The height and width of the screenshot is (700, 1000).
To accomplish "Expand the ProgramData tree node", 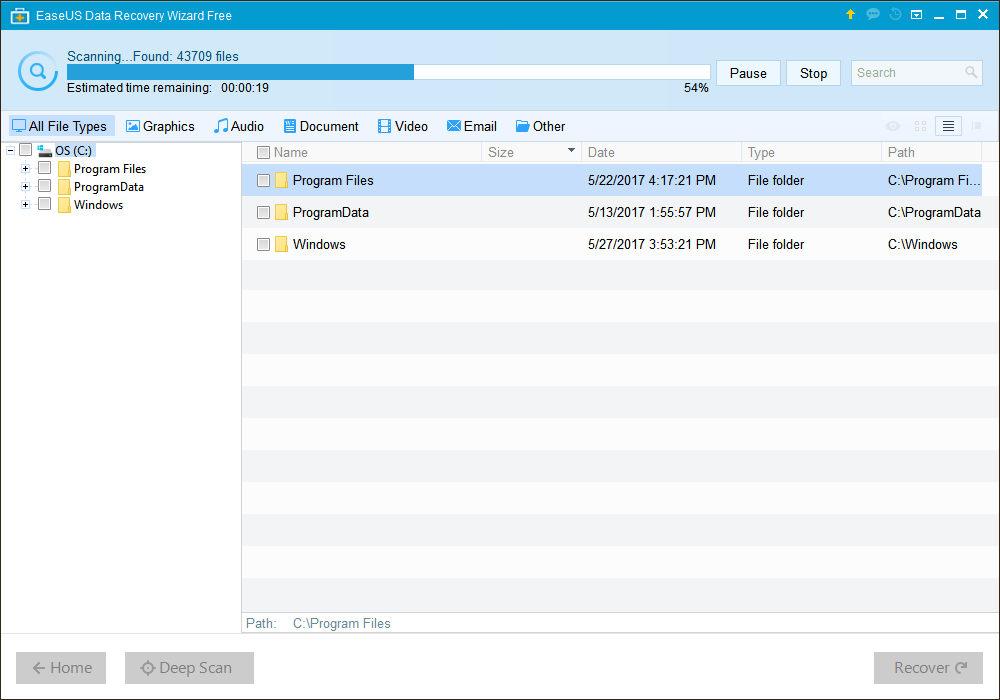I will 26,187.
